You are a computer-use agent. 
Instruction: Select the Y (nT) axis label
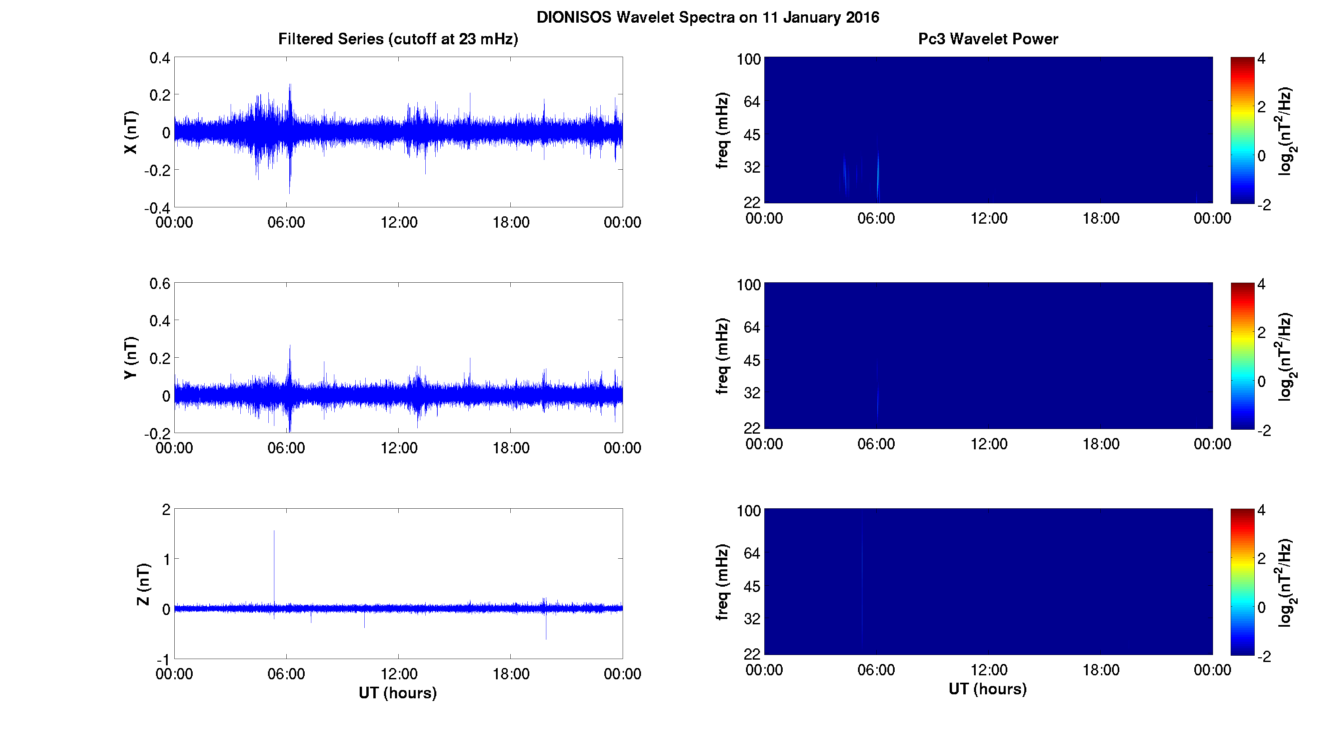(x=130, y=359)
